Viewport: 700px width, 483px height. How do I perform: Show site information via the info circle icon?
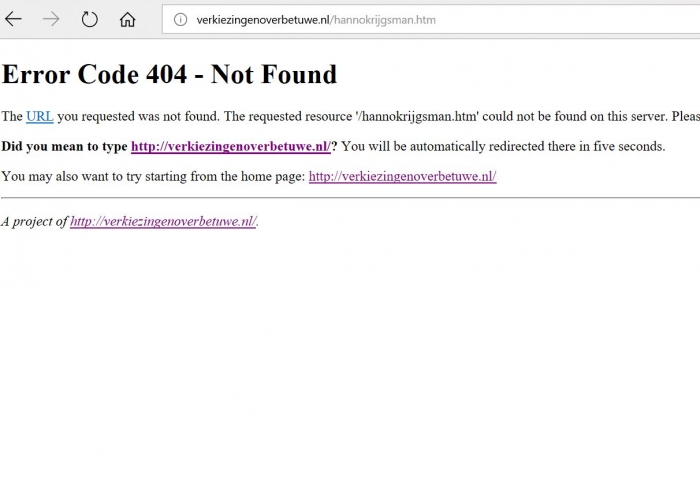pyautogui.click(x=180, y=19)
